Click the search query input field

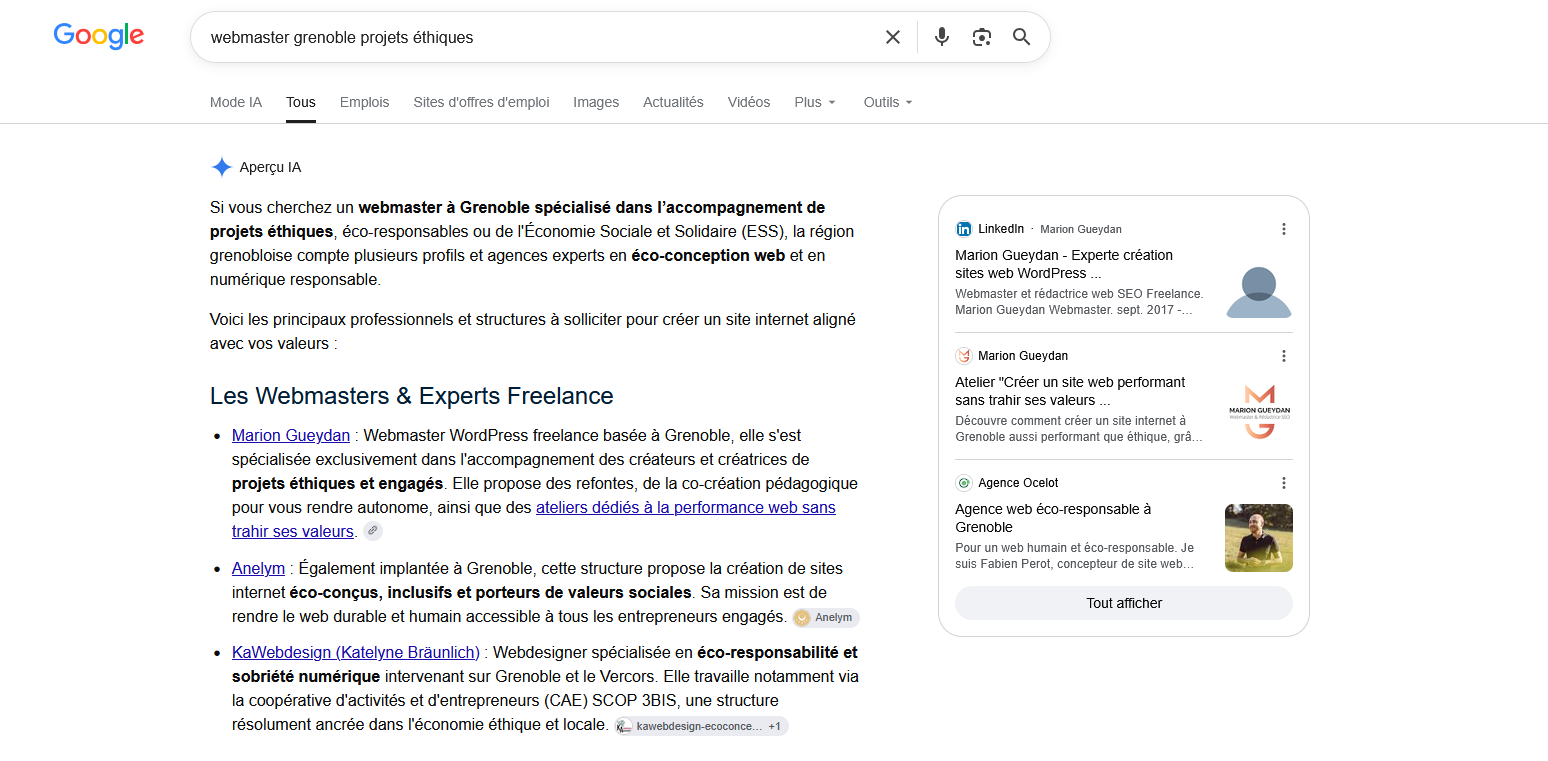pos(540,37)
